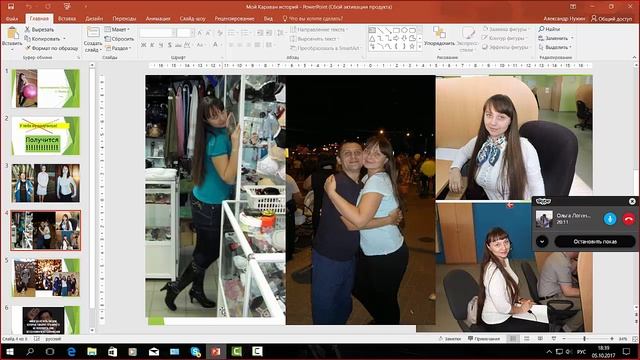Switch to Normal view in status bar
The width and height of the screenshot is (640, 360).
coord(513,339)
